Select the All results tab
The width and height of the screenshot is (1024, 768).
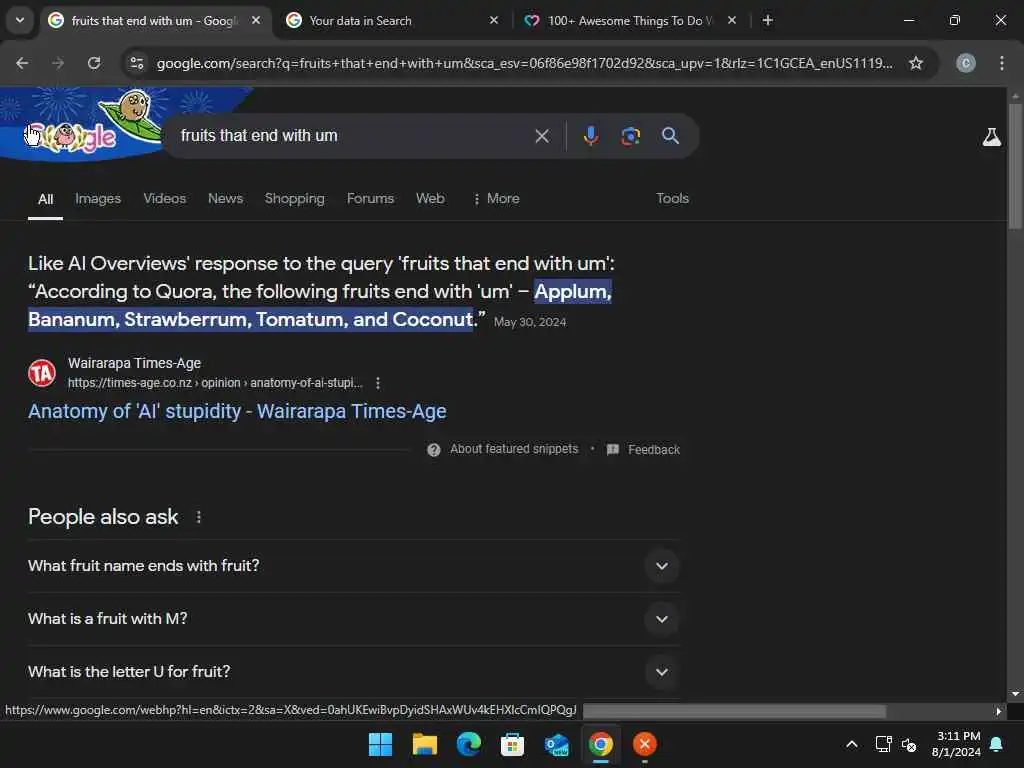45,199
